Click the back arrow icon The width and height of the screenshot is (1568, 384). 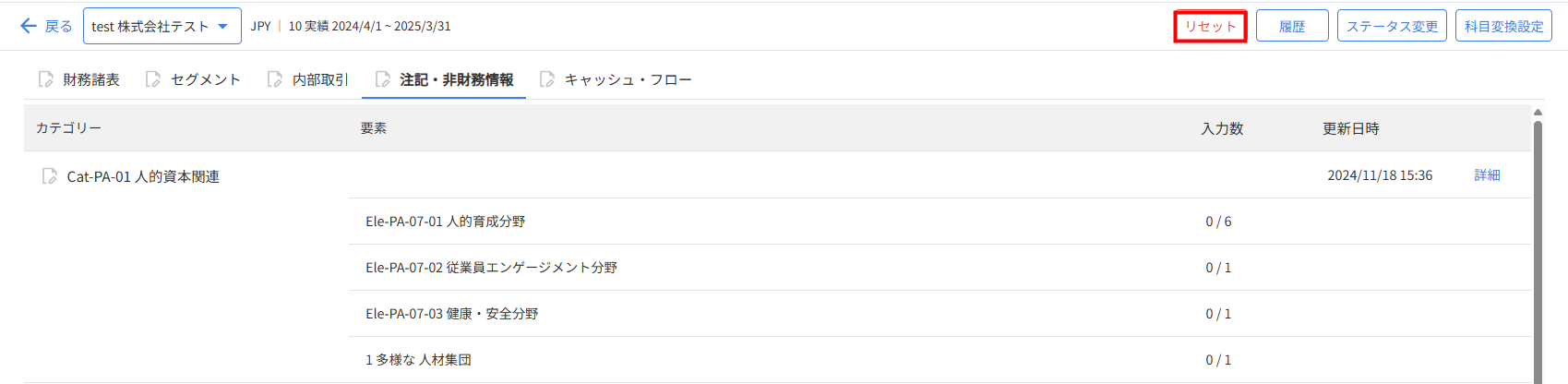[29, 26]
